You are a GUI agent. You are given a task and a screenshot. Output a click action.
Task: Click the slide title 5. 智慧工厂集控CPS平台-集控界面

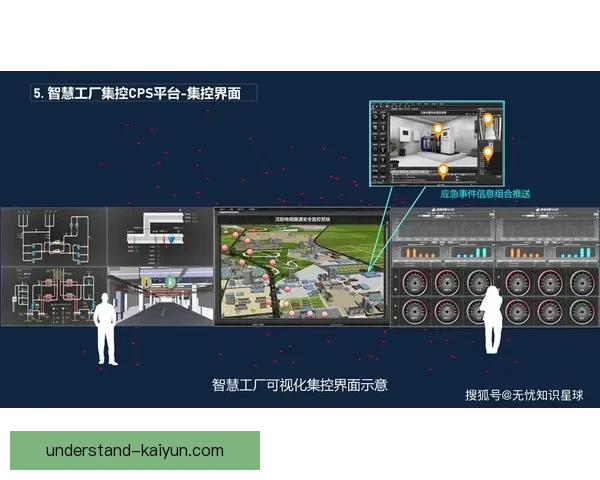tap(137, 93)
